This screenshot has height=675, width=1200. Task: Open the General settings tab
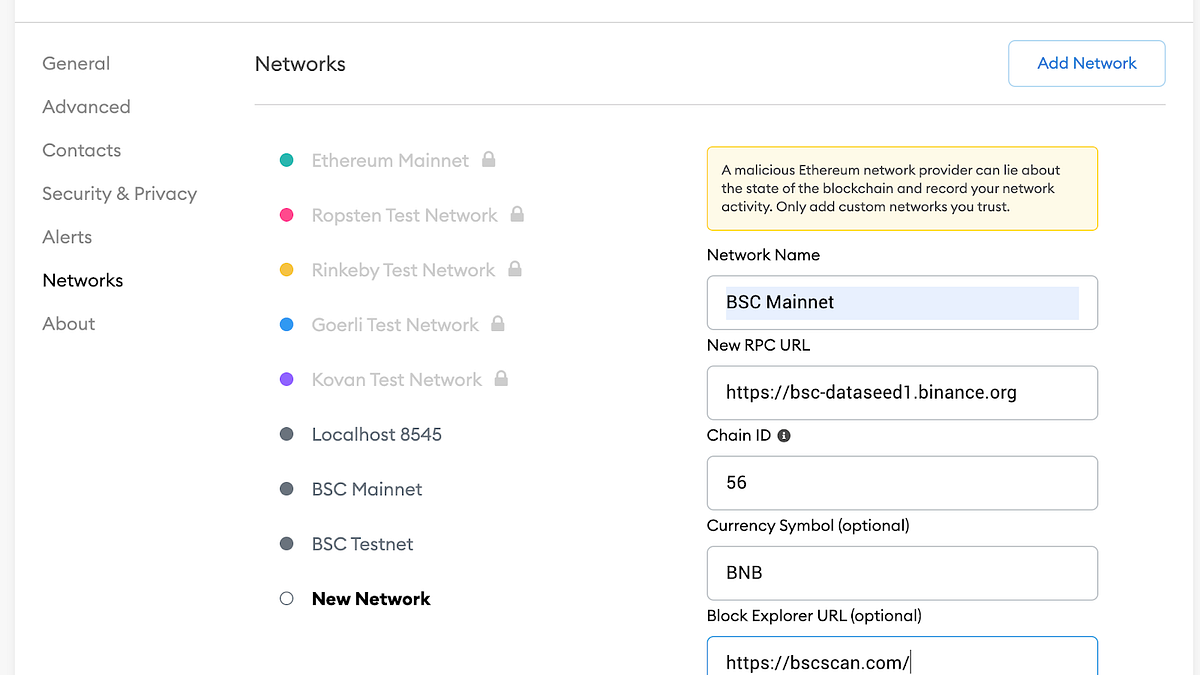coord(76,63)
